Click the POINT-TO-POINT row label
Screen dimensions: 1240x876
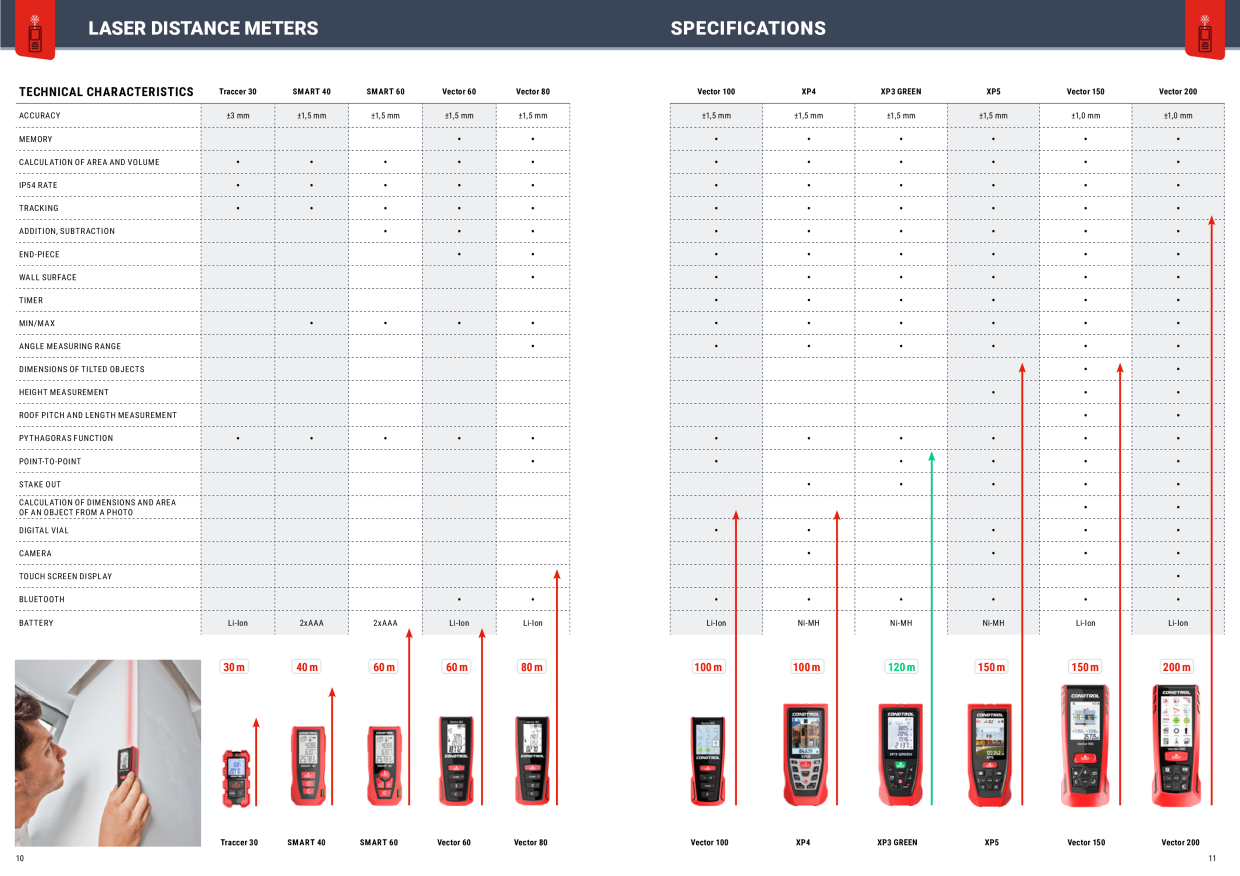click(50, 461)
